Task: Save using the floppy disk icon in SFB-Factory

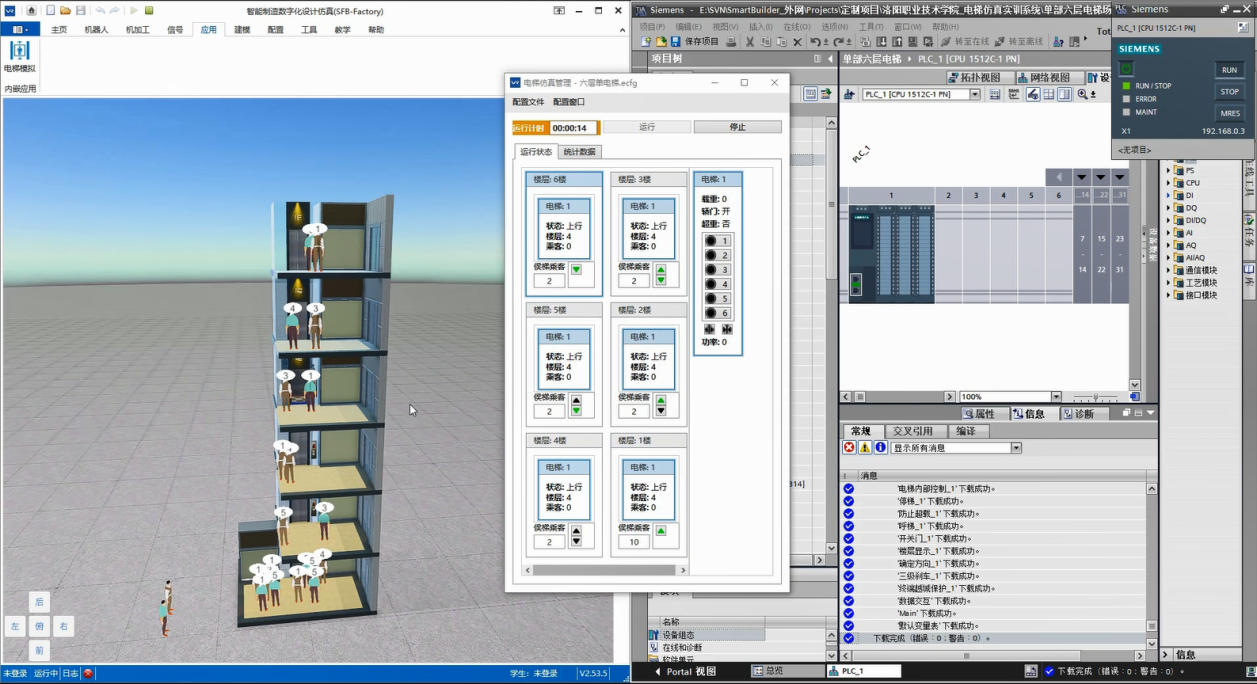Action: (x=79, y=10)
